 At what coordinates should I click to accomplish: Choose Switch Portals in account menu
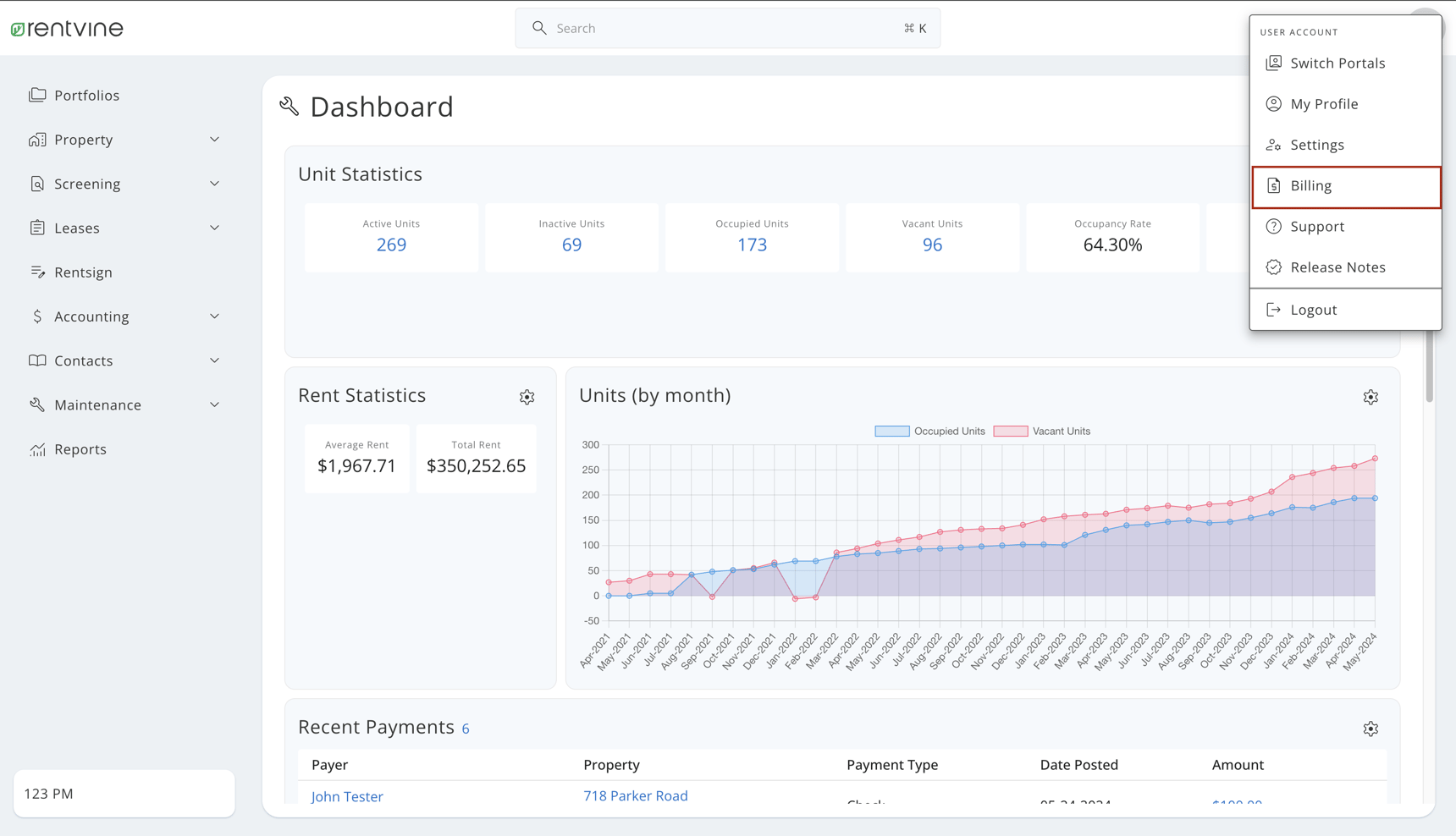click(x=1337, y=63)
